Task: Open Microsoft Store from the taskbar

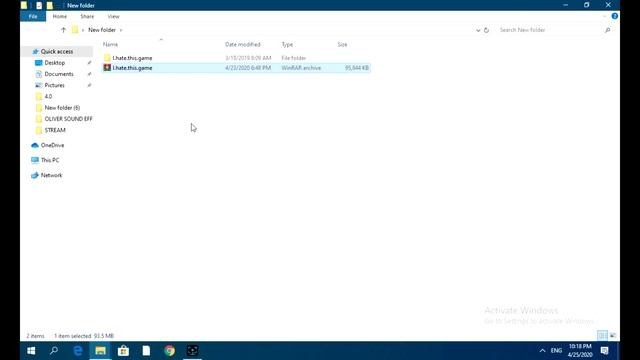Action: [x=123, y=351]
